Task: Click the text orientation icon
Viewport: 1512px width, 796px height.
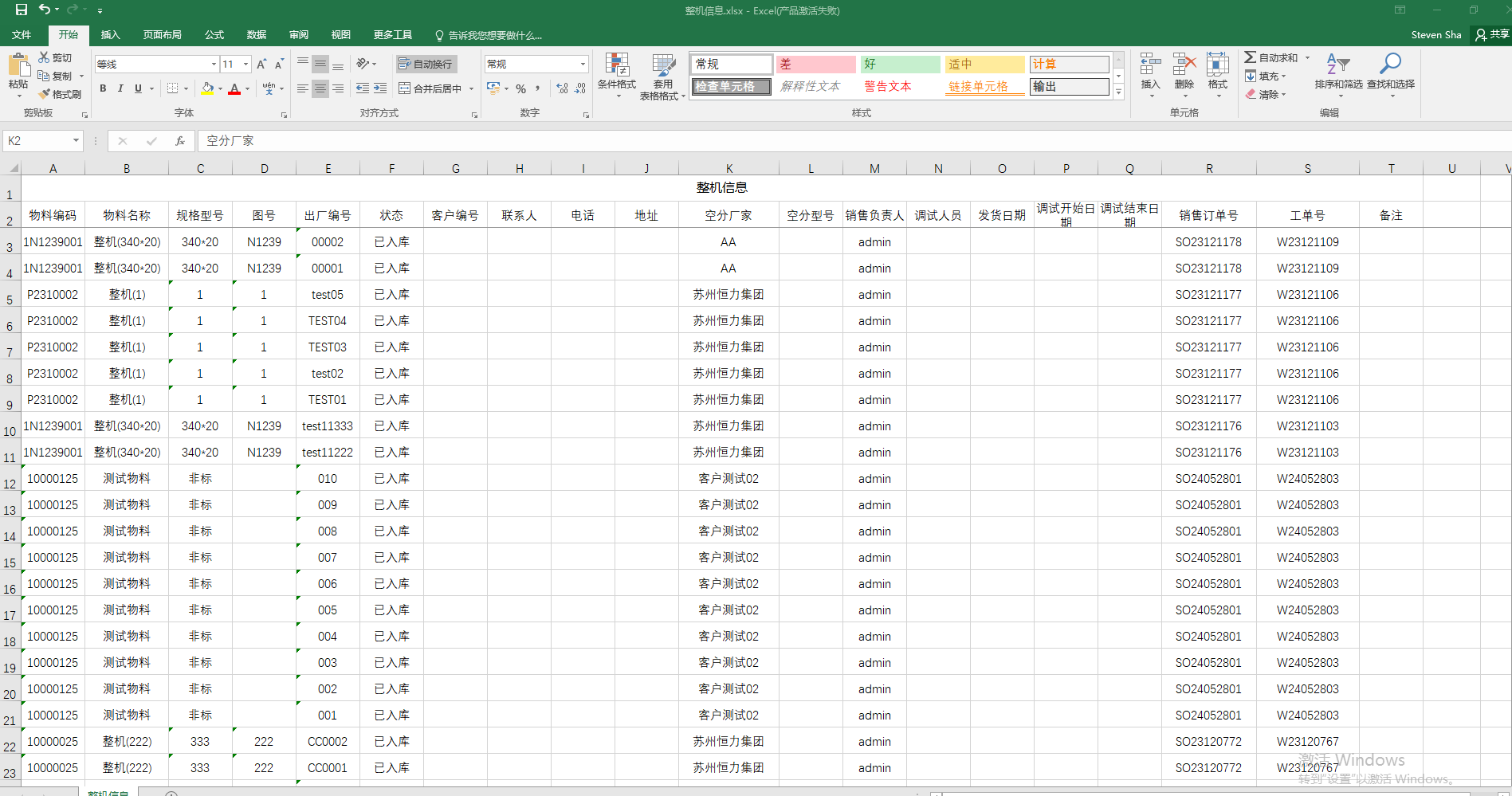Action: pos(363,64)
